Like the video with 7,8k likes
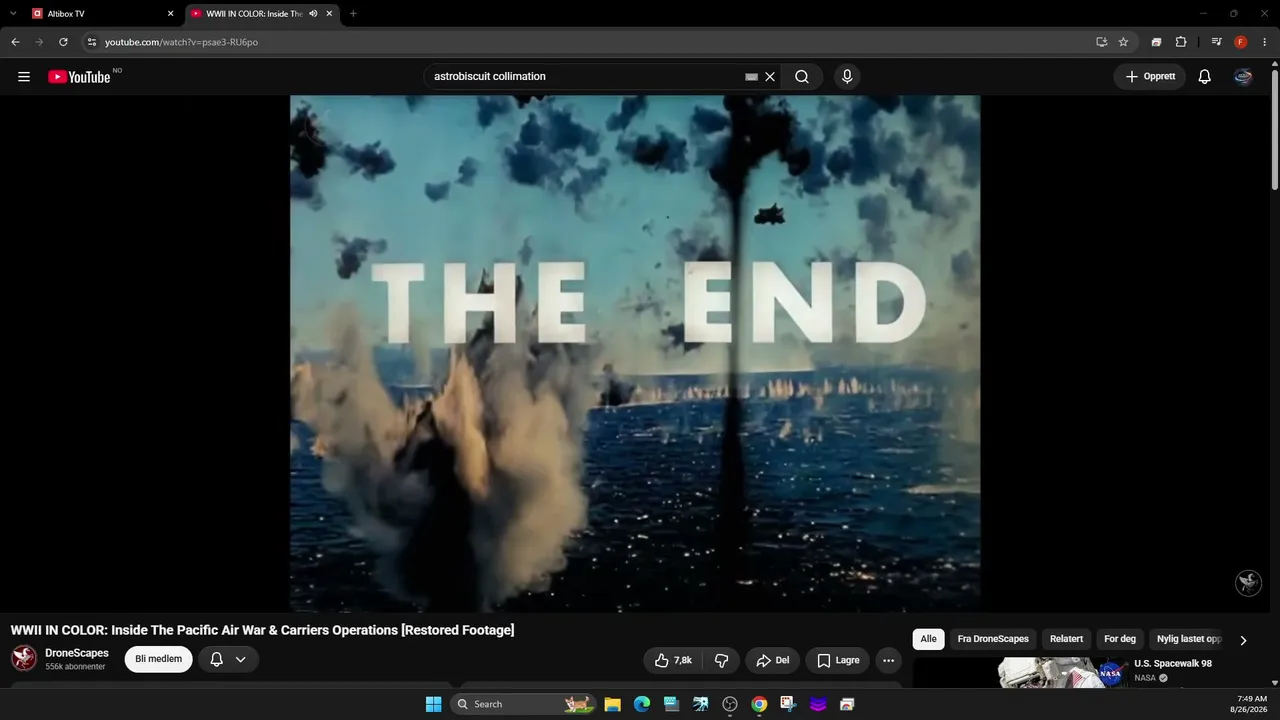Image resolution: width=1280 pixels, height=720 pixels. pyautogui.click(x=673, y=660)
